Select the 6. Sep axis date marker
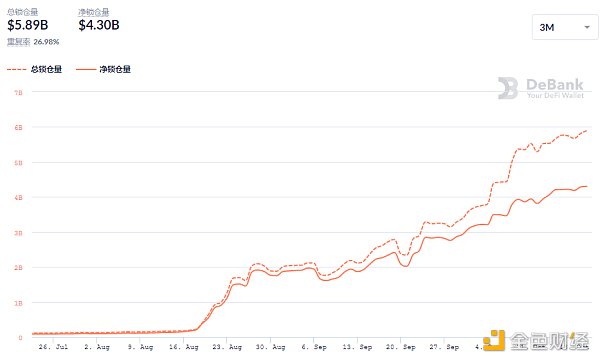The image size is (600, 362). point(314,347)
